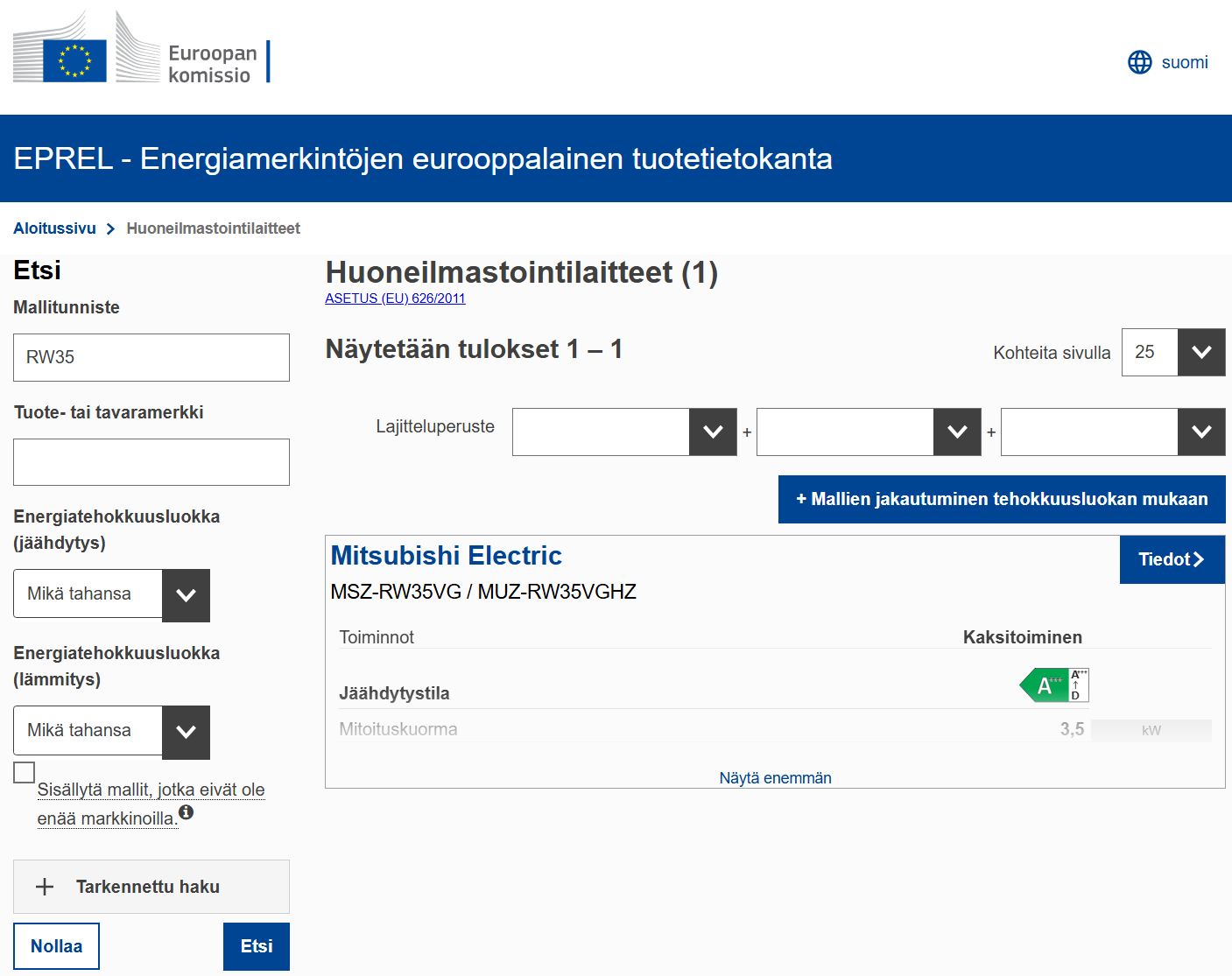The width and height of the screenshot is (1232, 976).
Task: Click the info icon beside markkinoilla text
Action: coord(186,812)
